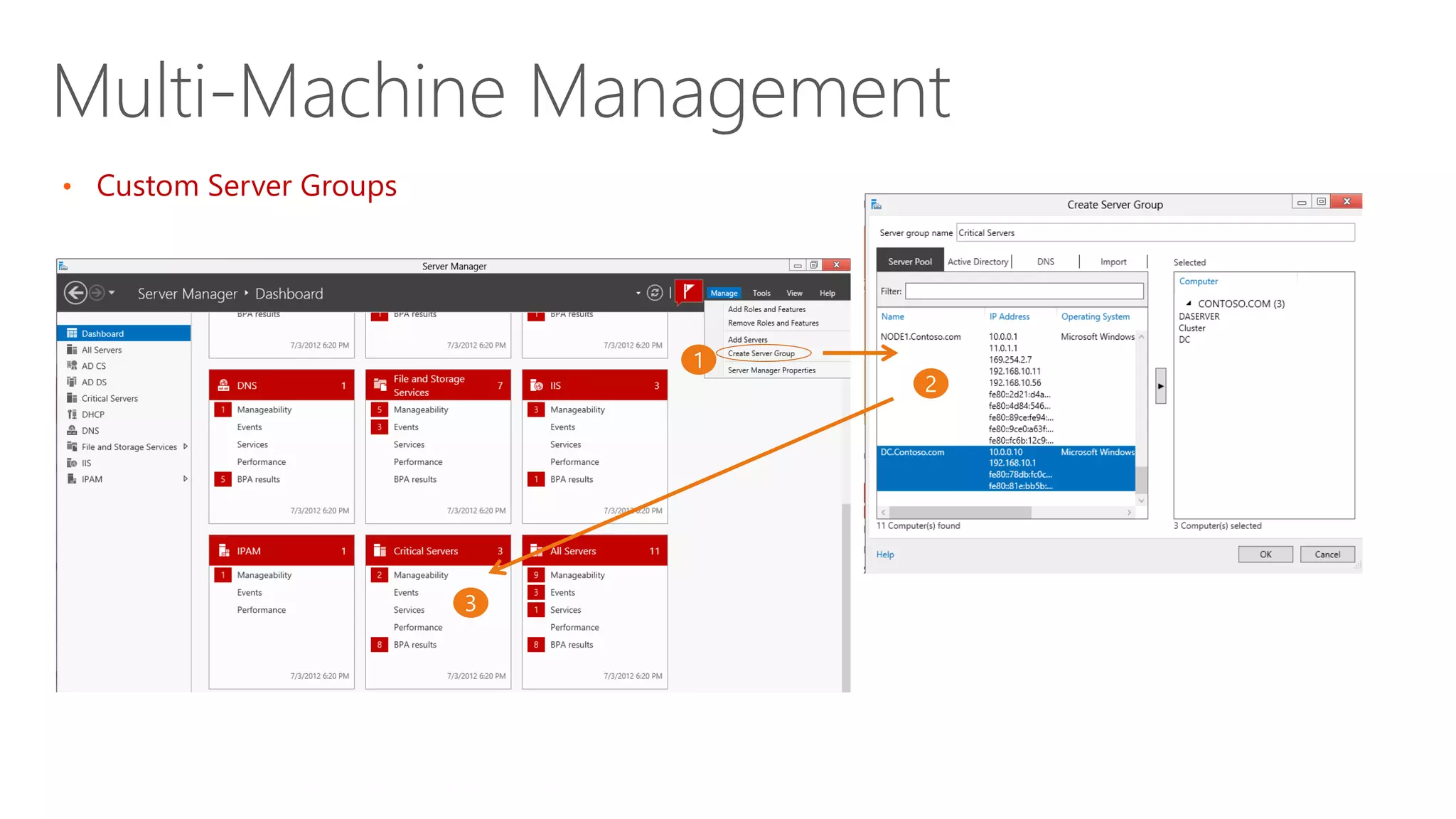Expand IPAM submenu arrow in sidebar
Image resolution: width=1456 pixels, height=819 pixels.
pos(185,479)
